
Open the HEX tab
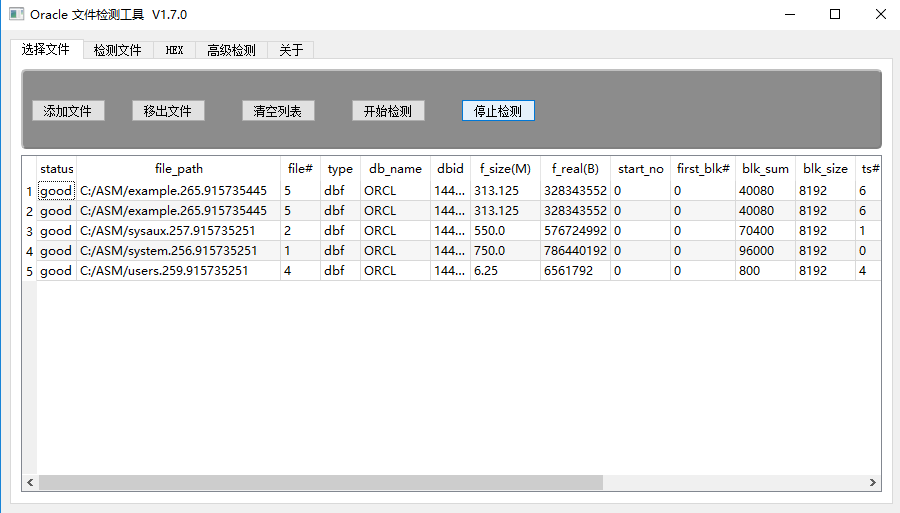174,50
